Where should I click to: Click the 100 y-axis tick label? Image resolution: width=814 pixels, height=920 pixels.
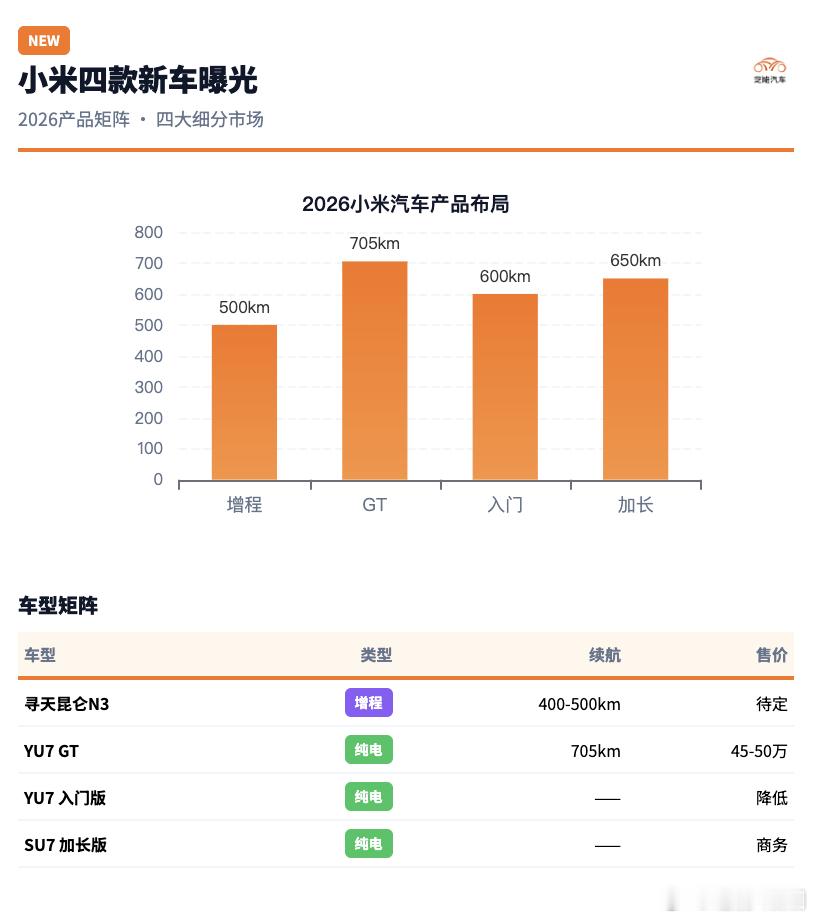point(150,449)
